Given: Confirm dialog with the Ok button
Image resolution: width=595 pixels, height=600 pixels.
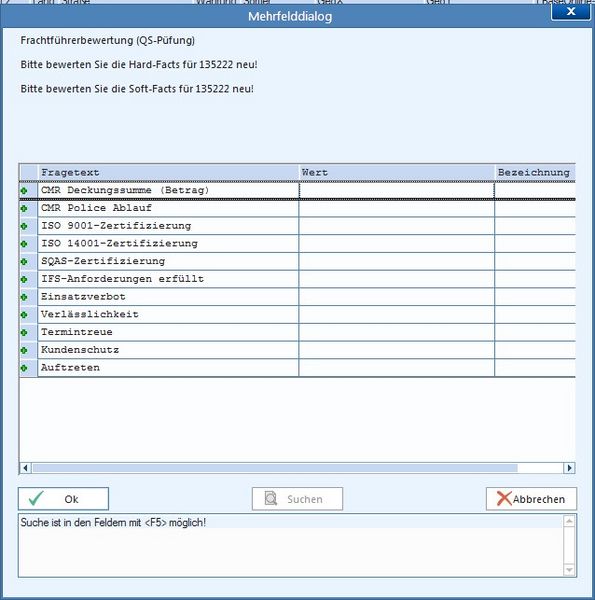Looking at the screenshot, I should (64, 499).
